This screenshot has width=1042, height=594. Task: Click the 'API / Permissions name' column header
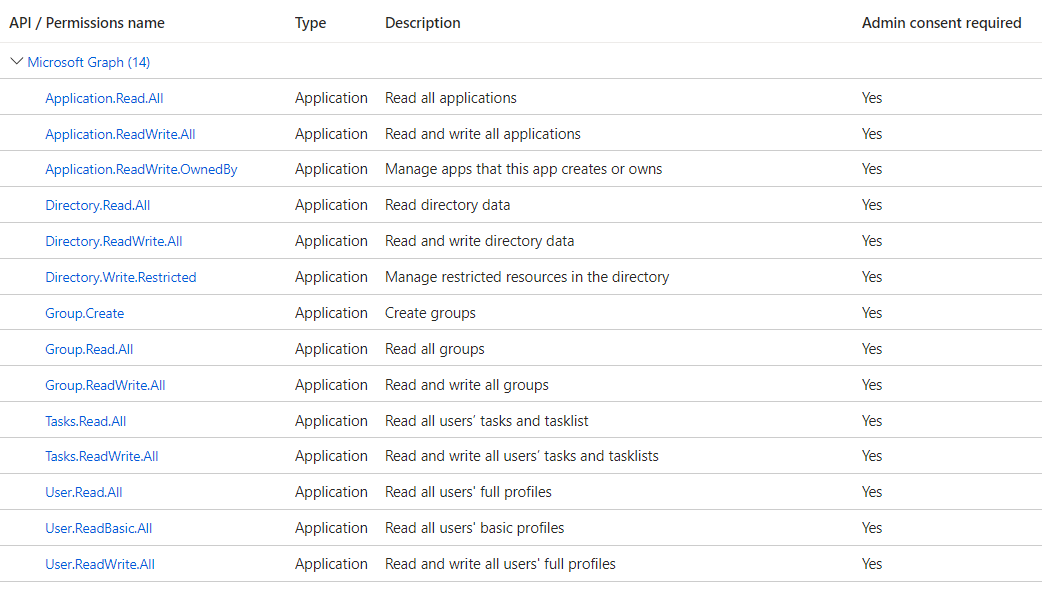[87, 23]
